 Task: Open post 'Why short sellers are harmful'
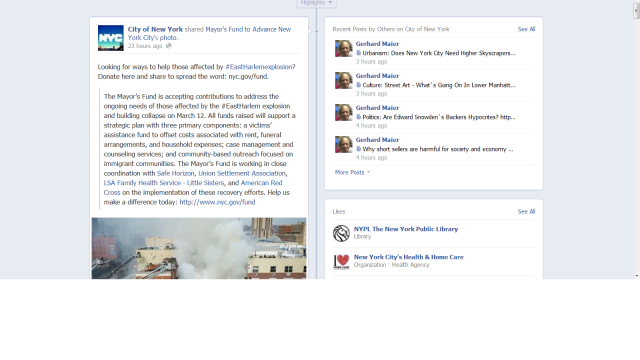click(438, 149)
